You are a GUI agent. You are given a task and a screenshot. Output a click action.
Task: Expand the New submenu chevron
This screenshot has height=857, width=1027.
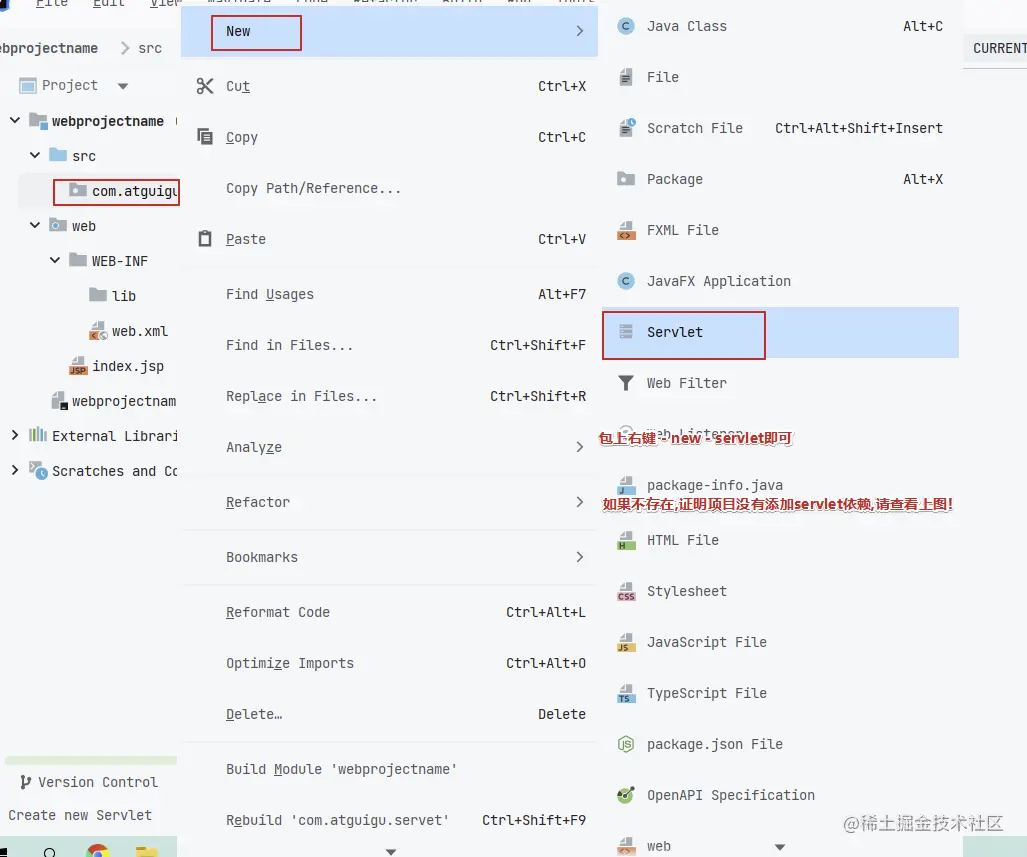point(579,31)
